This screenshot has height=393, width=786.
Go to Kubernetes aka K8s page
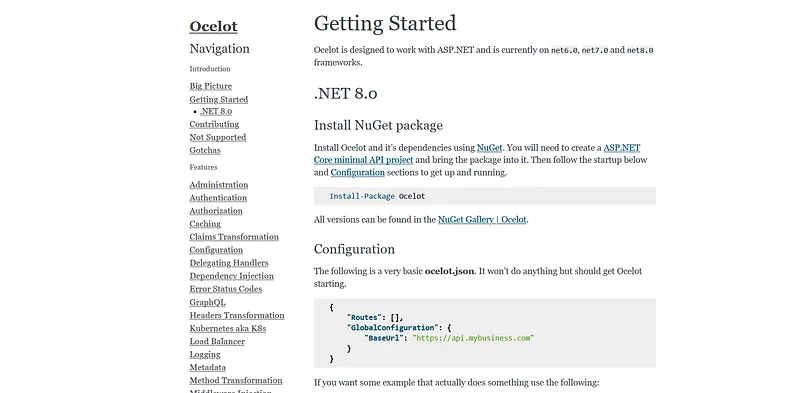(228, 329)
